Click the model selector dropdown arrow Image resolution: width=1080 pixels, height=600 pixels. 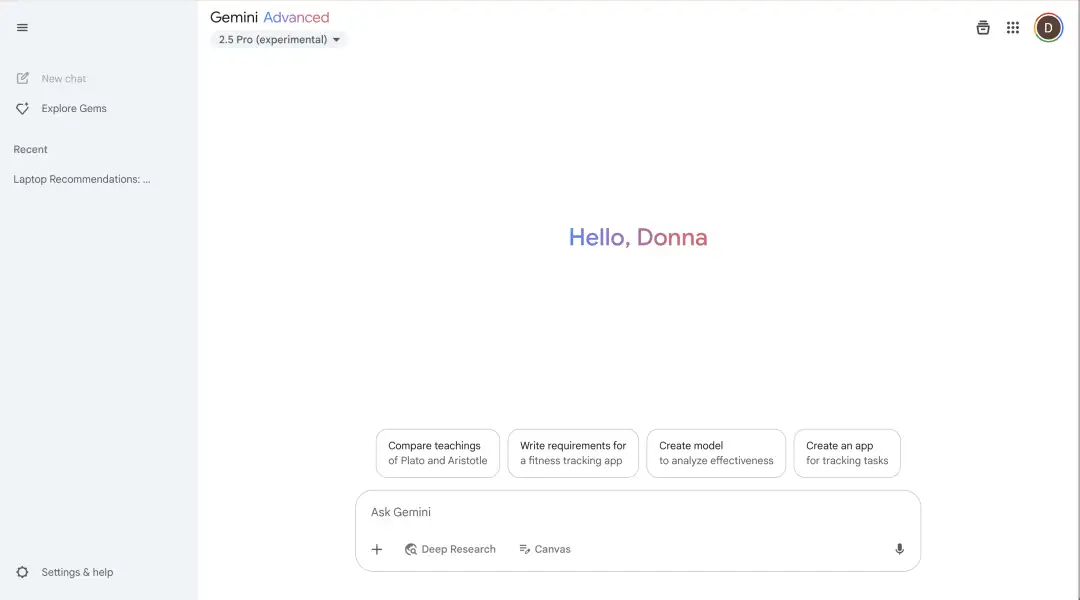coord(336,40)
